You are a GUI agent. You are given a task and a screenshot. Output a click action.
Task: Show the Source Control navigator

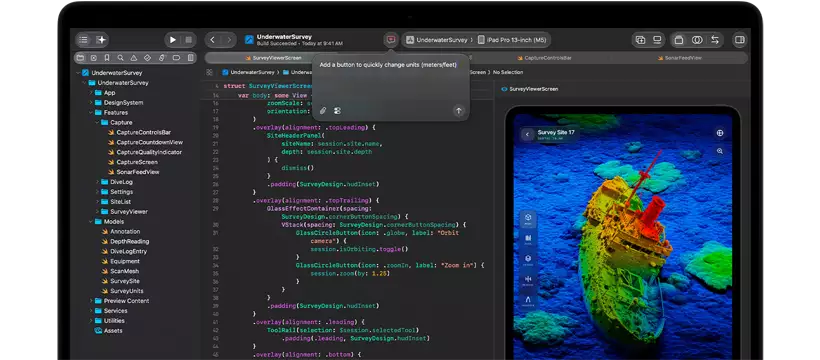click(94, 58)
